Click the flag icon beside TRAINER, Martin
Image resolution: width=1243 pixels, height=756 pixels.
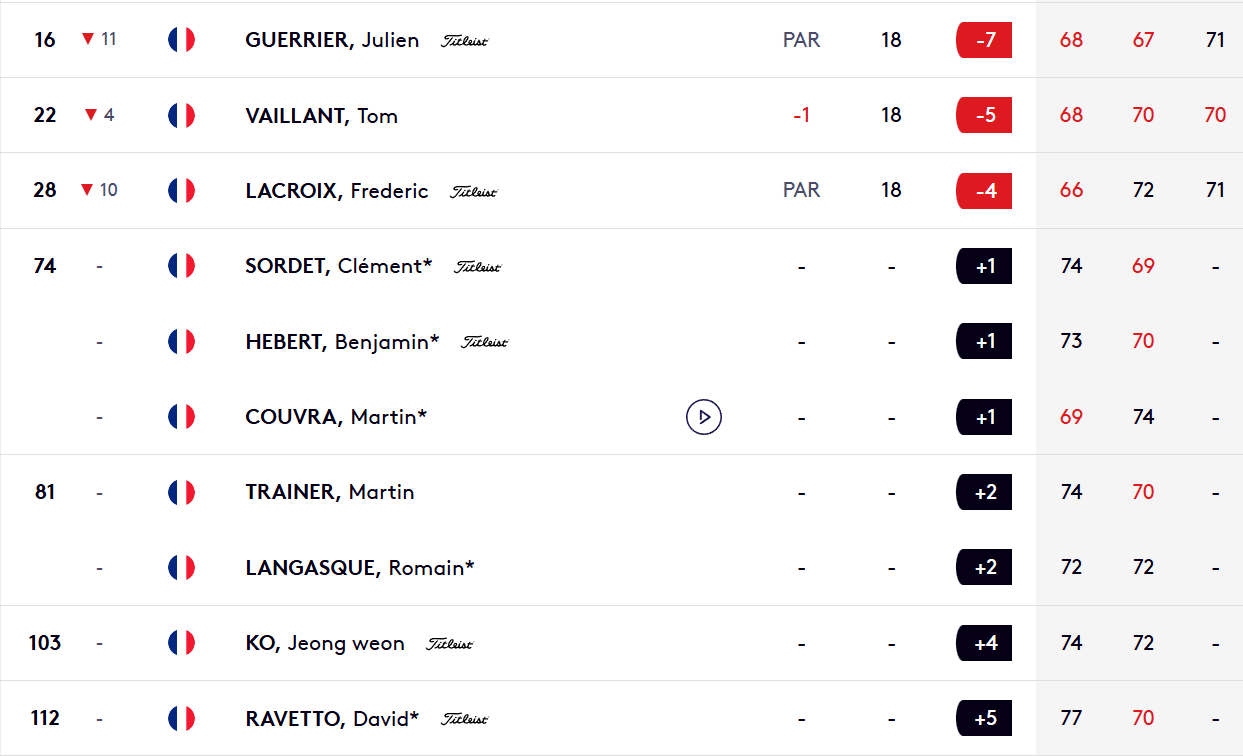181,492
